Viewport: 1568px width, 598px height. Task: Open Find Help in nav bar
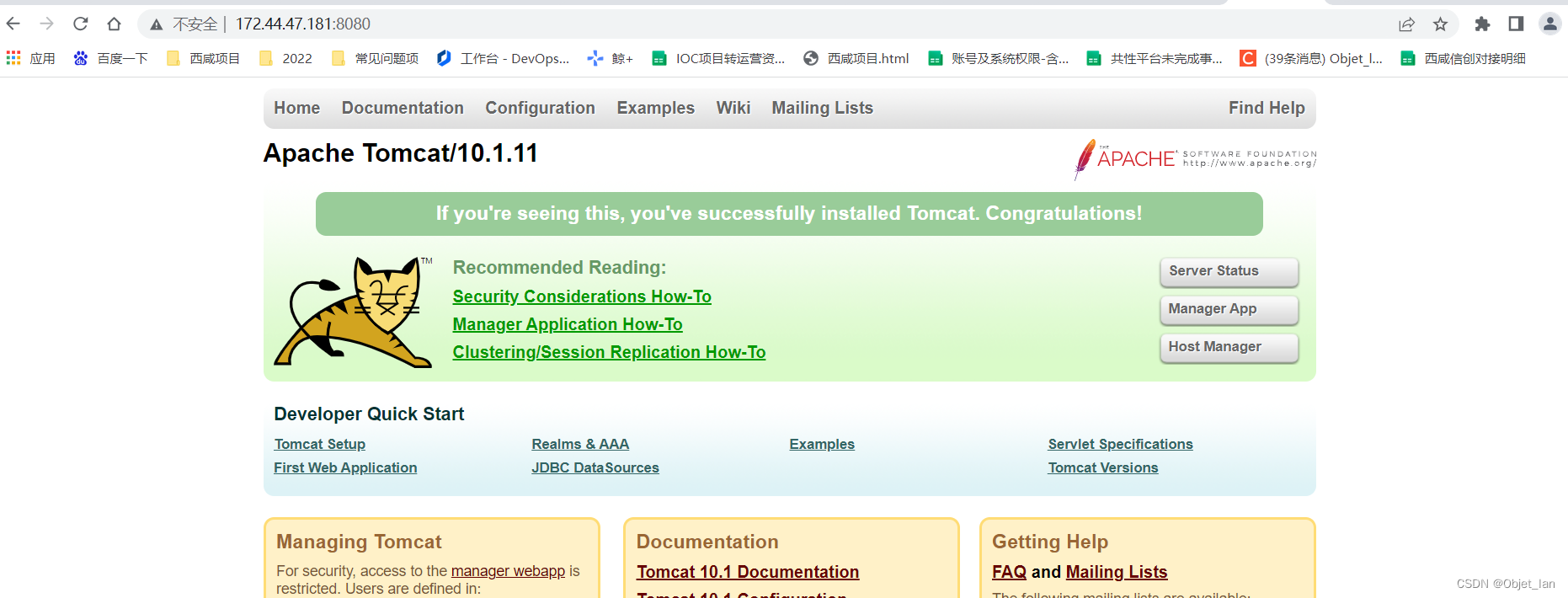[1266, 108]
